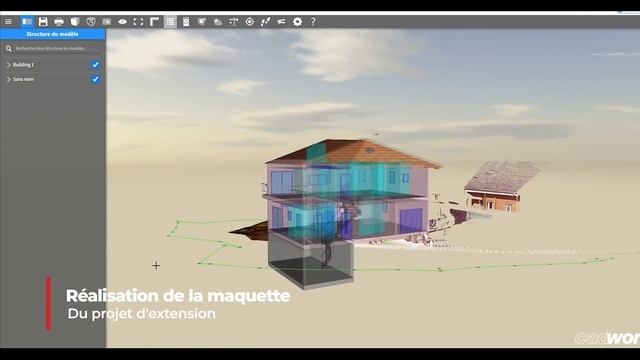Screen dimensions: 640x360
Task: Click the Structure du modèle tab header
Action: [53, 34]
